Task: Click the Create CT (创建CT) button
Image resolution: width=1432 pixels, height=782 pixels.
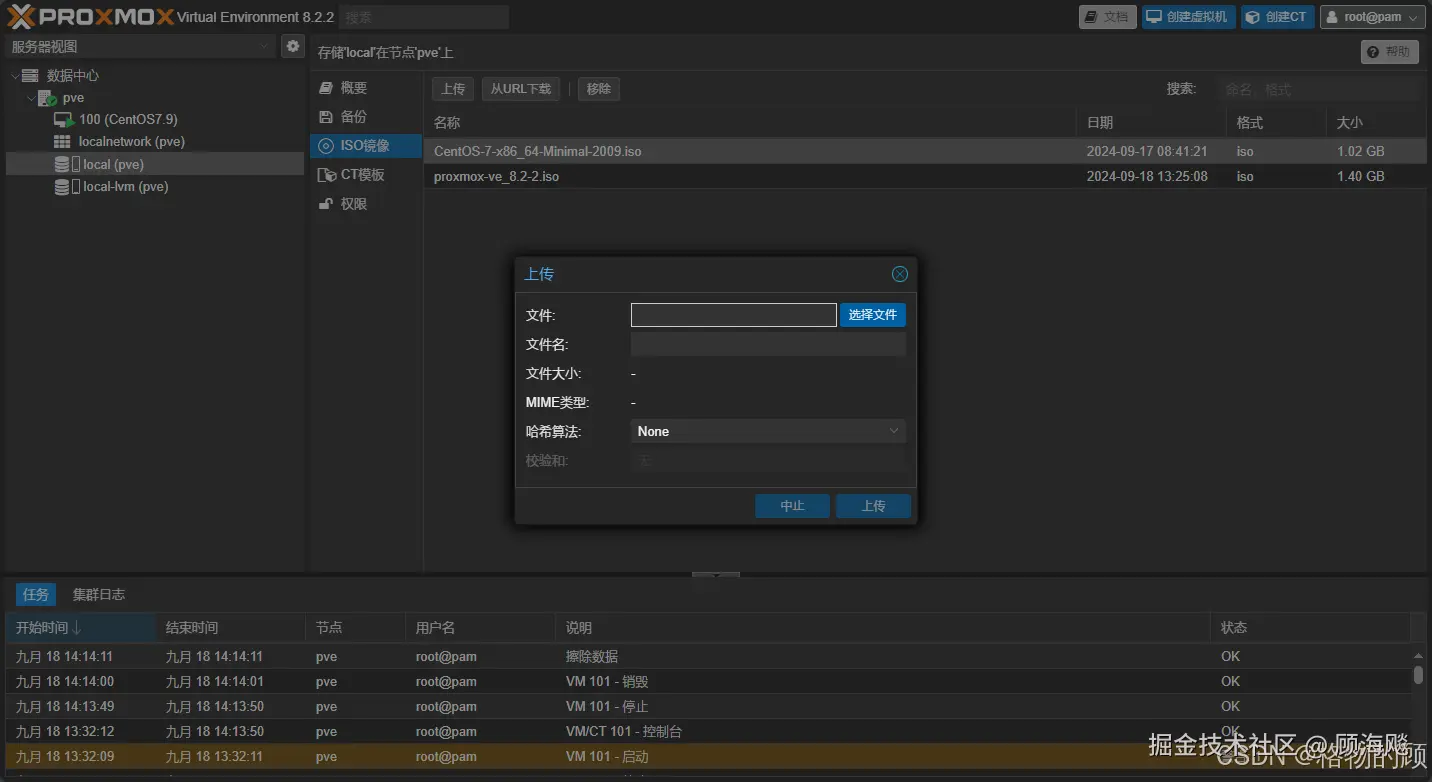Action: (x=1278, y=17)
